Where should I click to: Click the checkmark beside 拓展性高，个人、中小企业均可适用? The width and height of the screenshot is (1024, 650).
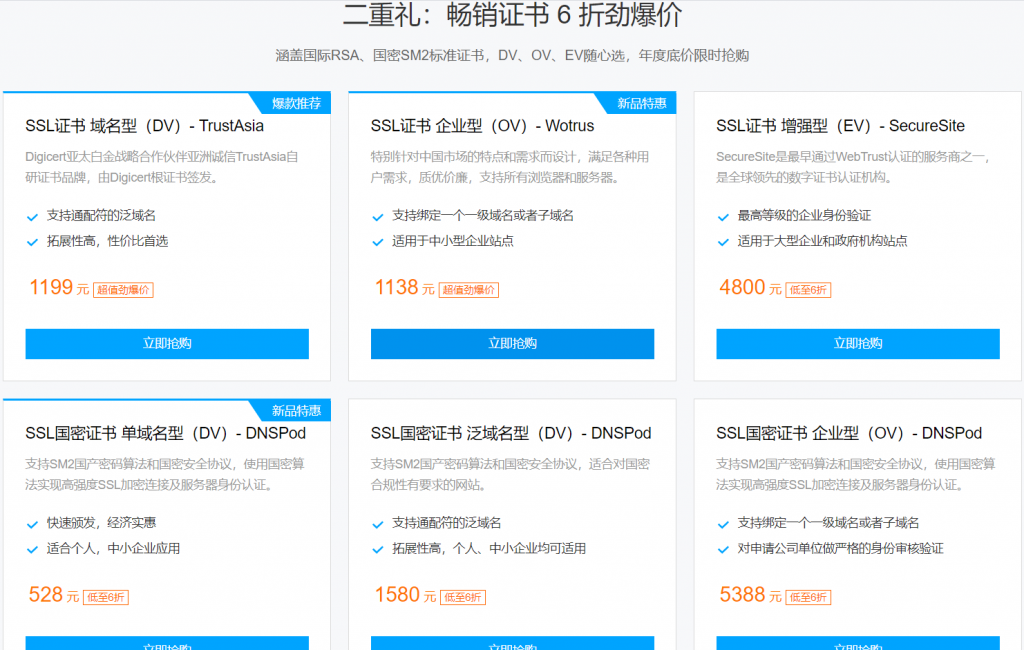[x=377, y=549]
